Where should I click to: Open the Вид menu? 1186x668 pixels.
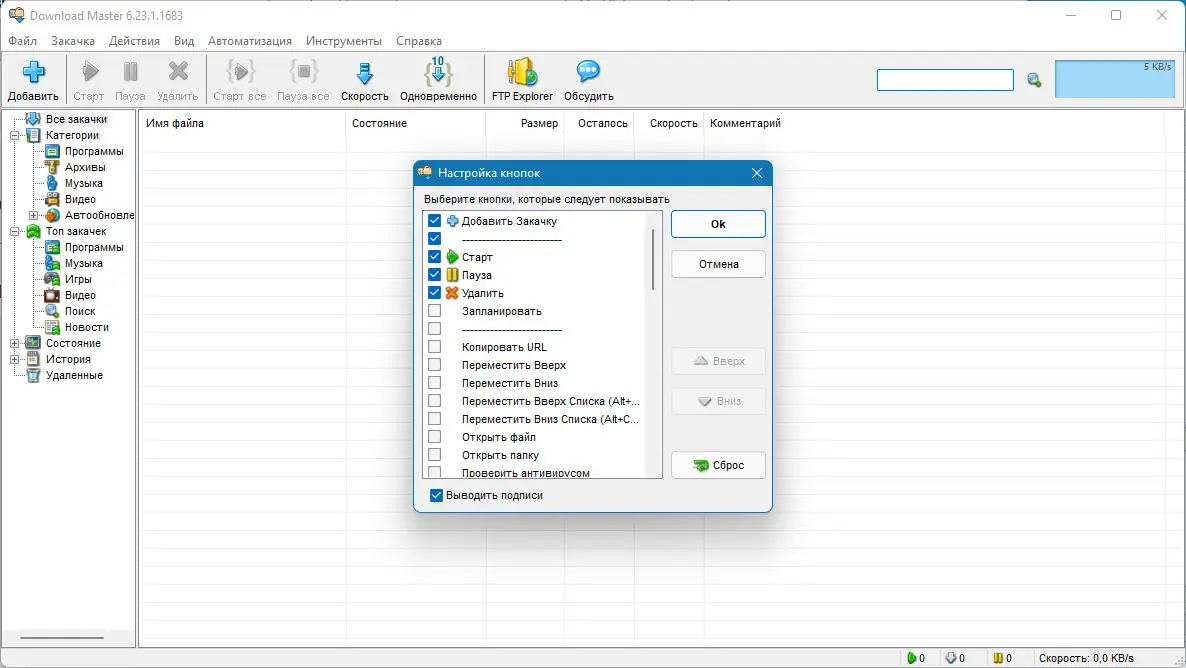[x=184, y=41]
